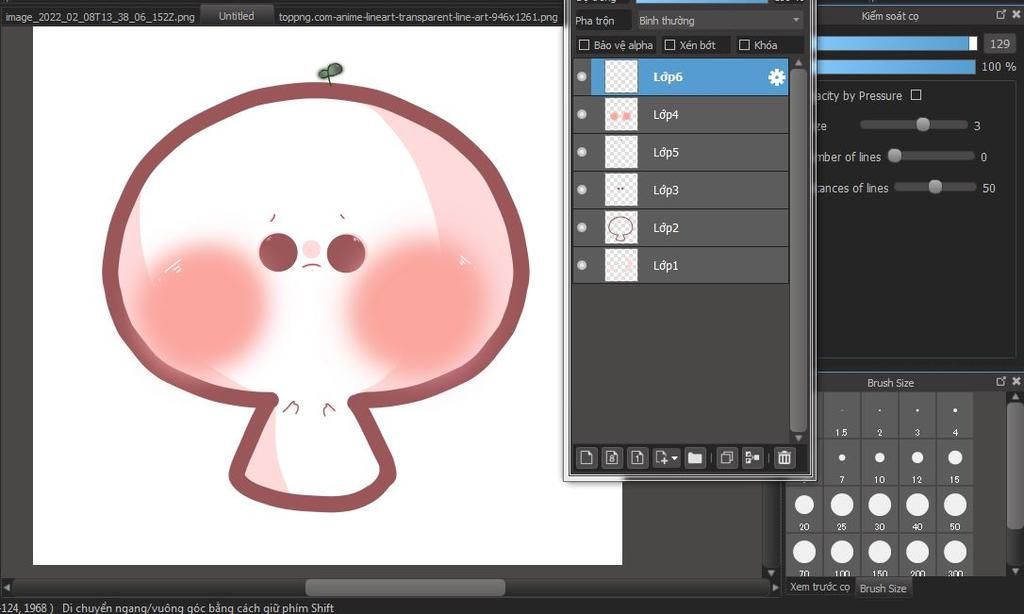Hide the Lớp4 layer visibility
1024x614 pixels.
click(x=582, y=115)
